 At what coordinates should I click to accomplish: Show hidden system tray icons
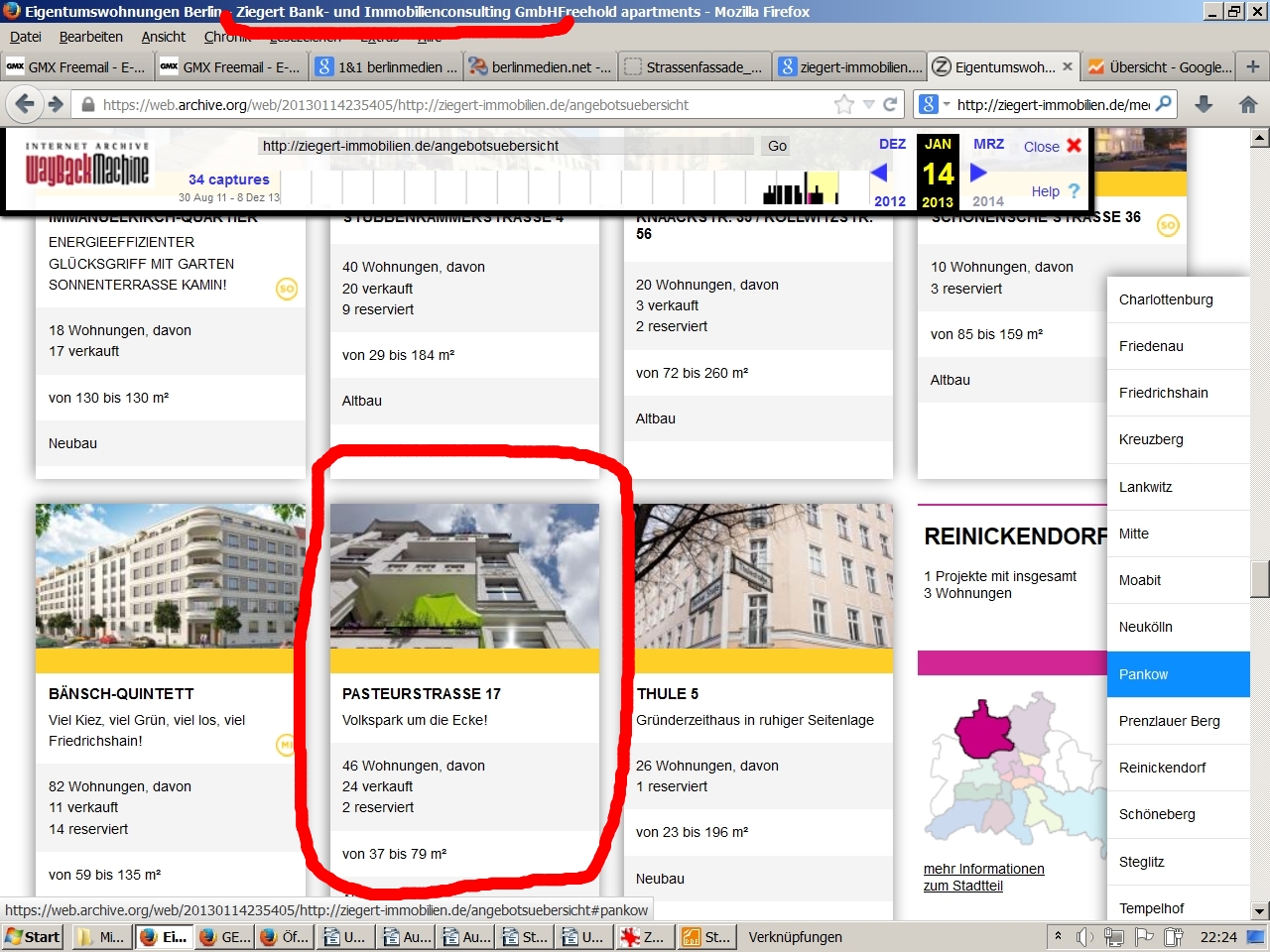[x=1058, y=936]
